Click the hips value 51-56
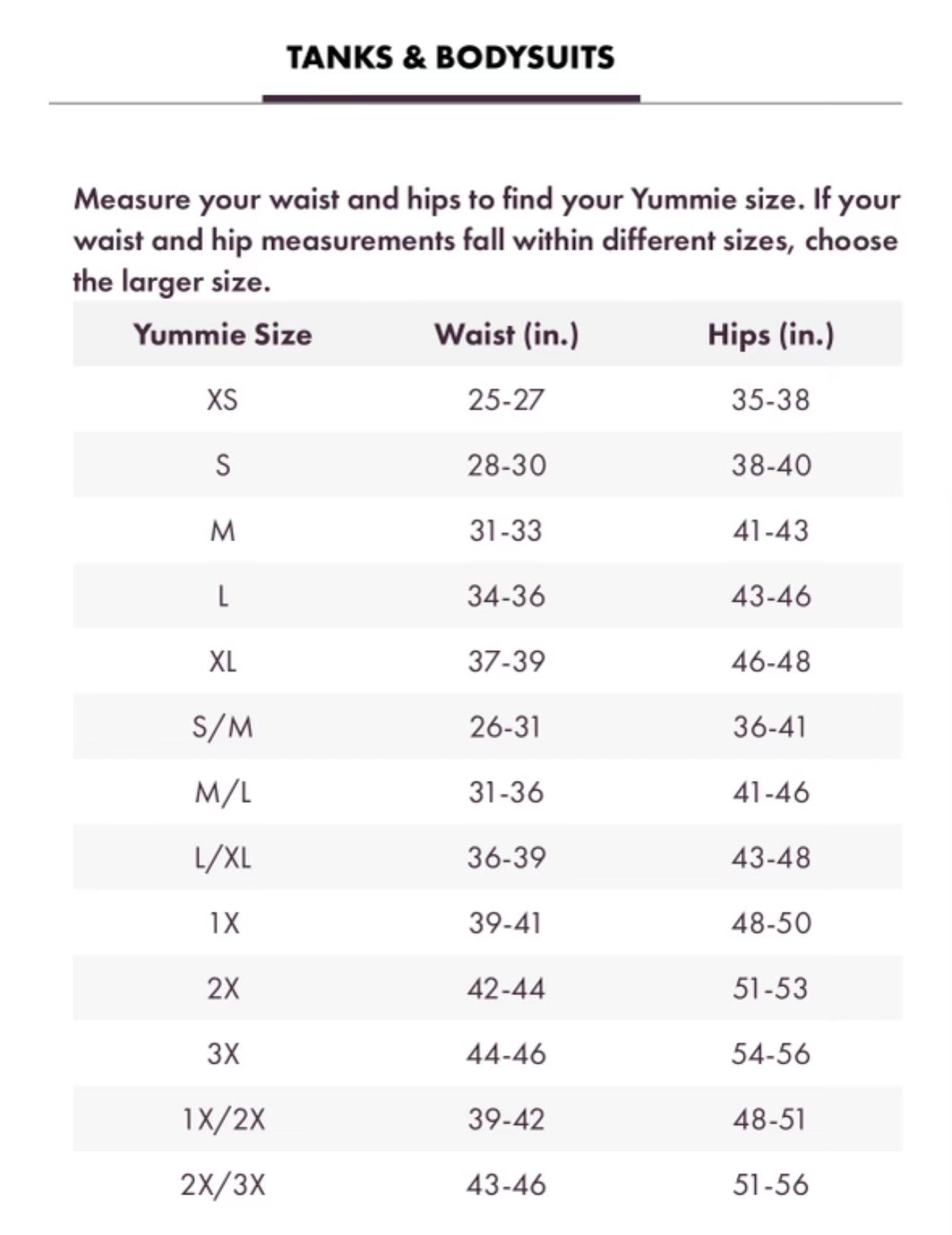The width and height of the screenshot is (952, 1235). tap(771, 1185)
